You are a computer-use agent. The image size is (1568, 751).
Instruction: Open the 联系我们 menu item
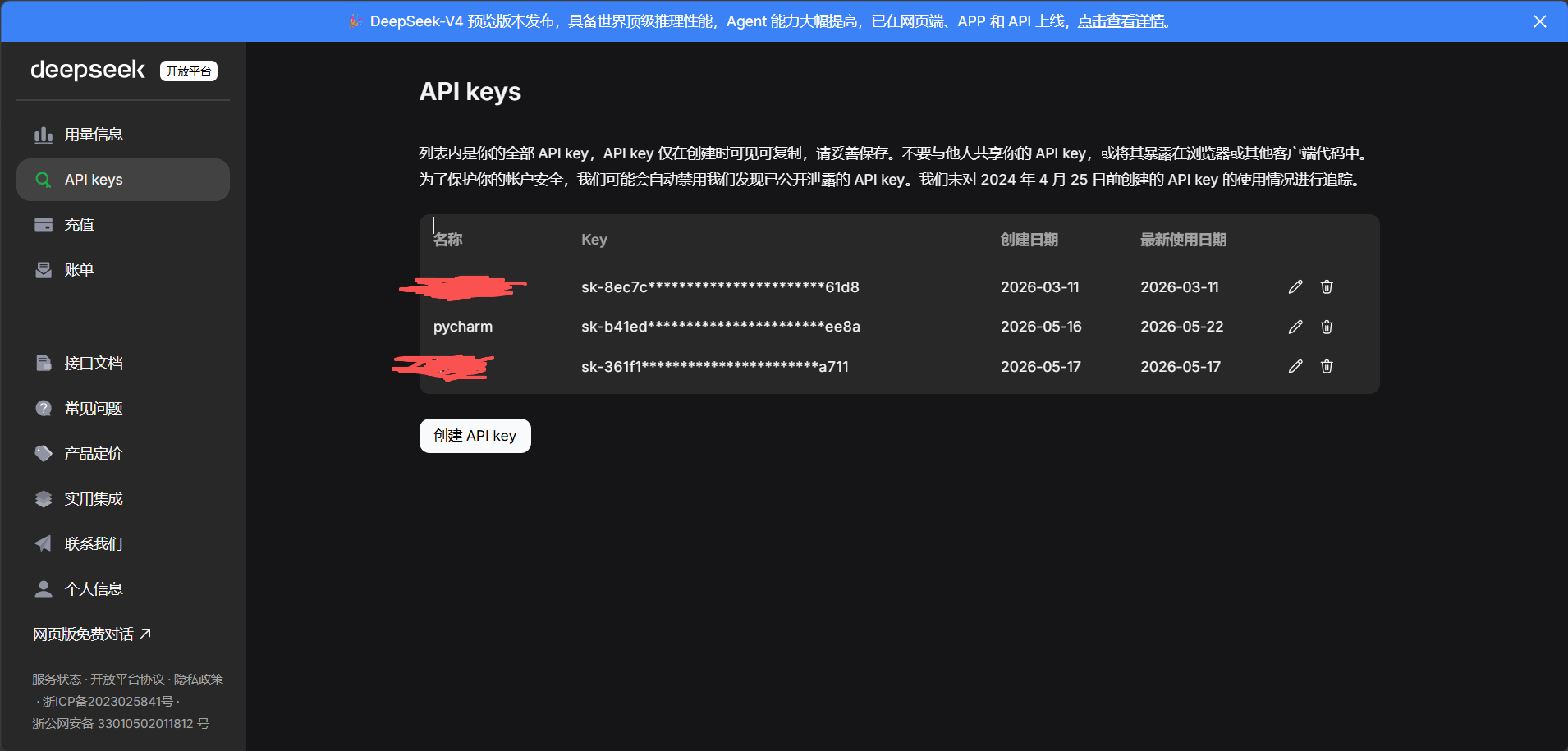123,543
